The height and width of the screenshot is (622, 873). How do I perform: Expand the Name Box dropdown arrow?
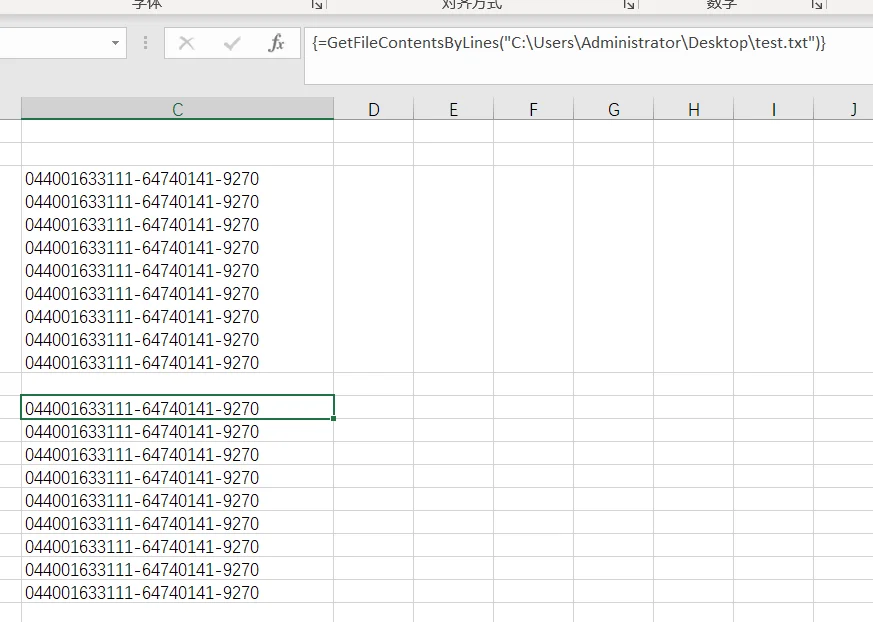pyautogui.click(x=115, y=43)
